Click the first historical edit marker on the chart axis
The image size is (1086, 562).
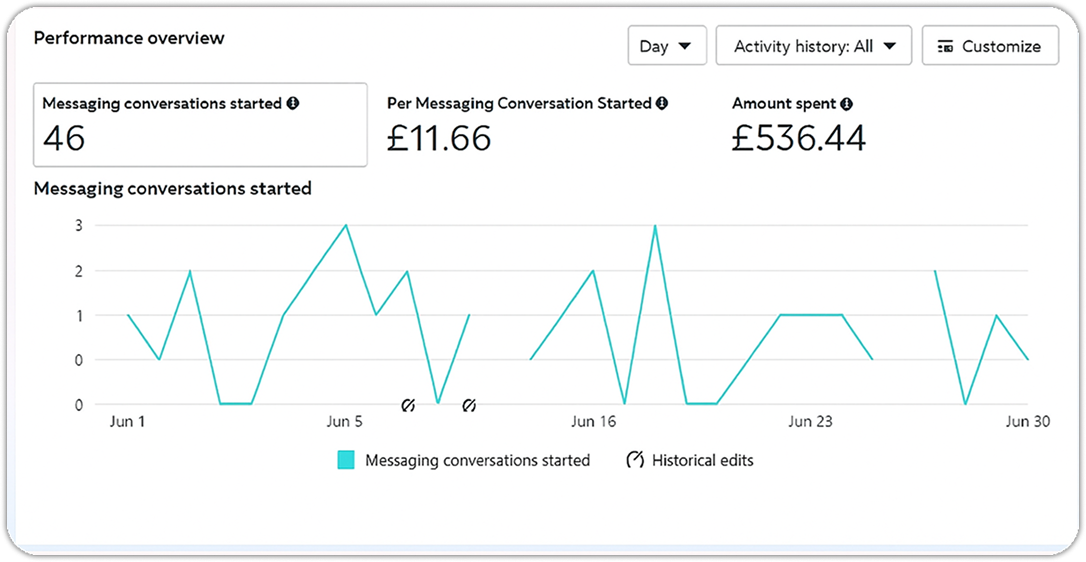[x=408, y=405]
